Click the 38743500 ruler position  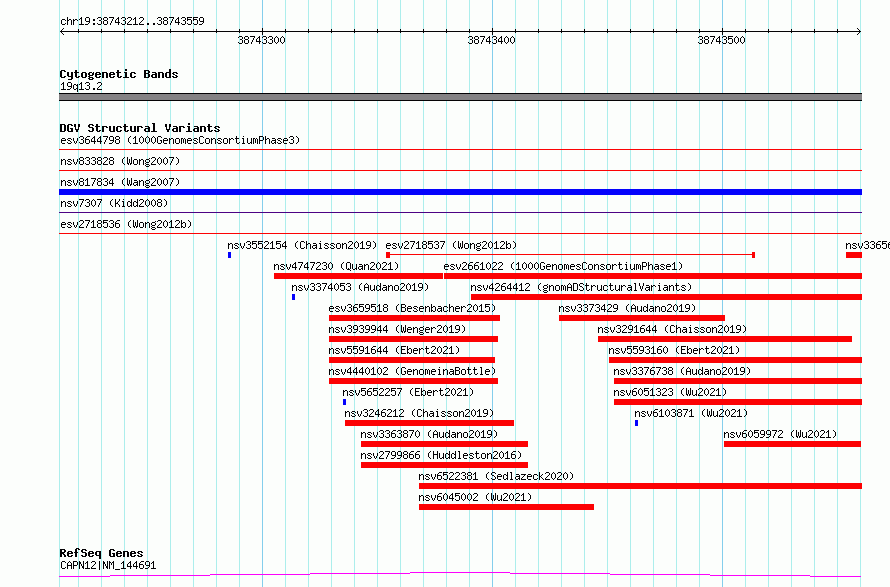(721, 40)
